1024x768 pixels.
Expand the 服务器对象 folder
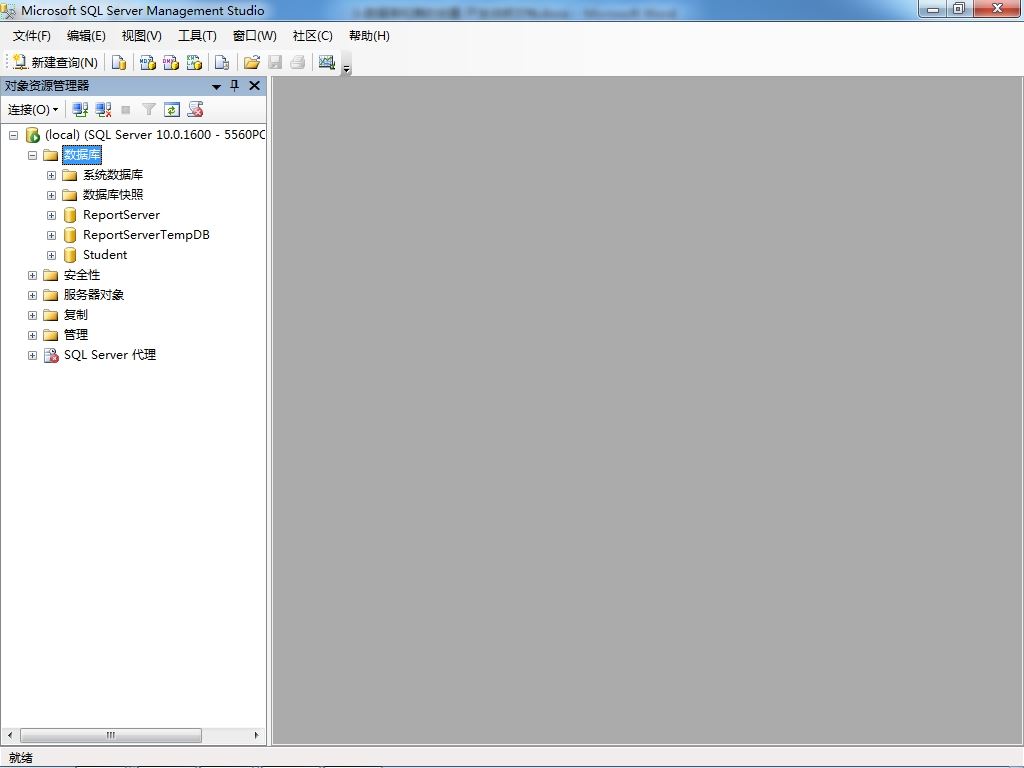coord(32,295)
